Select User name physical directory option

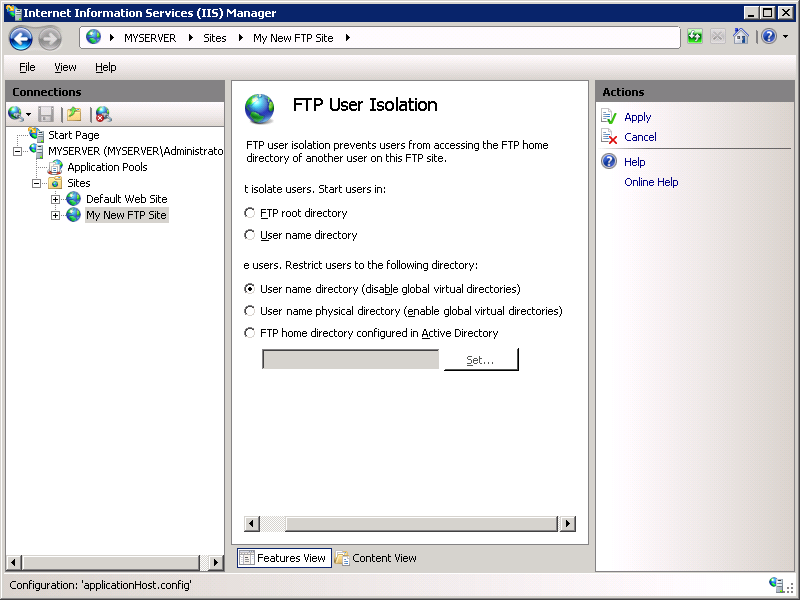(x=249, y=311)
